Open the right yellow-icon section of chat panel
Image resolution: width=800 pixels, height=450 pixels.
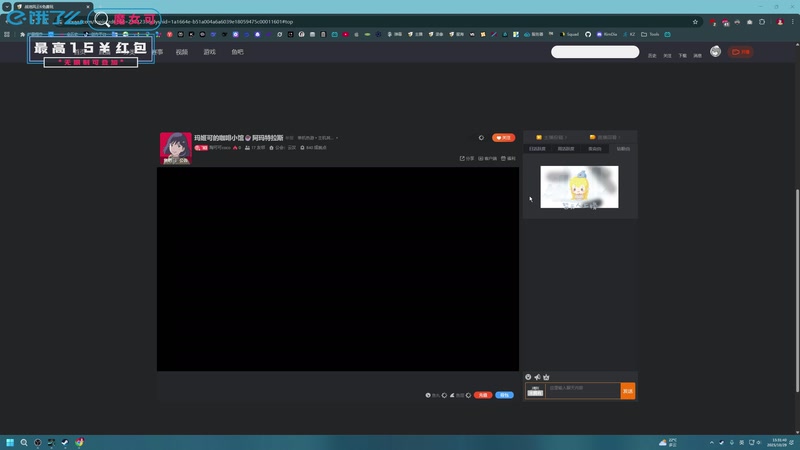(605, 137)
